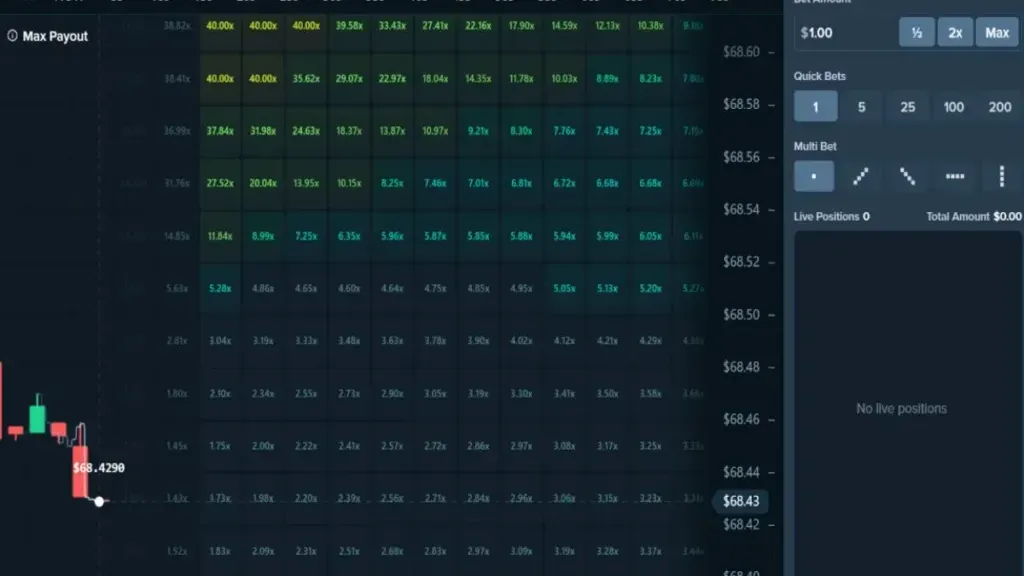Place bet on the 33.43x cell
Viewport: 1024px width, 576px height.
(x=392, y=25)
